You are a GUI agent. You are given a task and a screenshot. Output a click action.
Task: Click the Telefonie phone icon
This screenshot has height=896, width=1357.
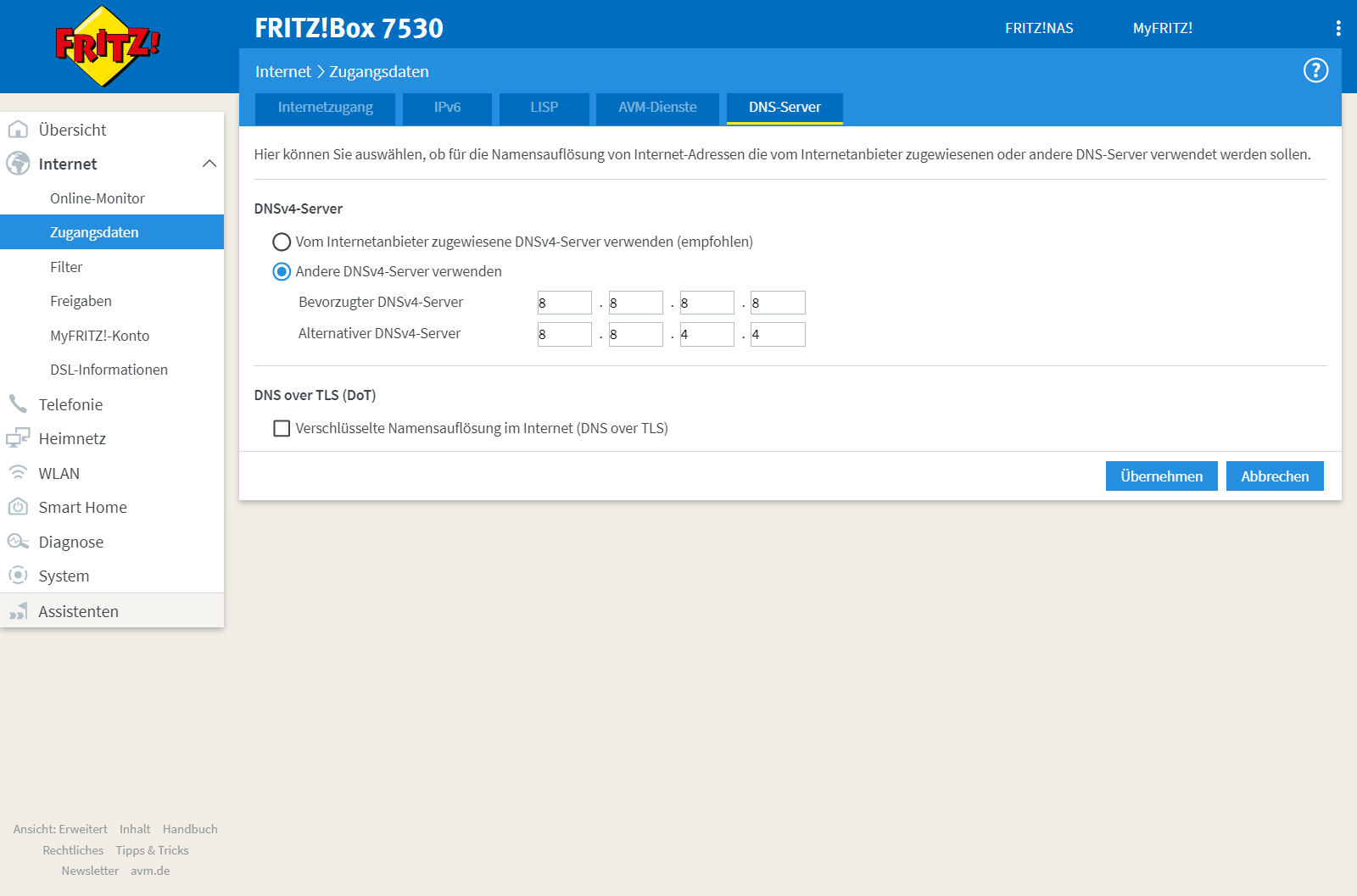[18, 404]
